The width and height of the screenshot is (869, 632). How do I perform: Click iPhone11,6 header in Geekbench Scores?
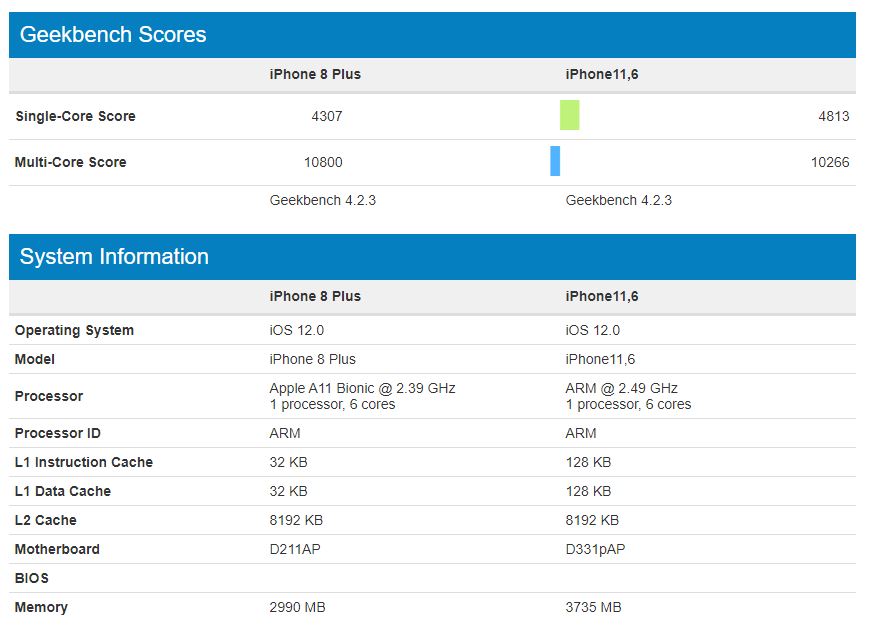(x=602, y=74)
